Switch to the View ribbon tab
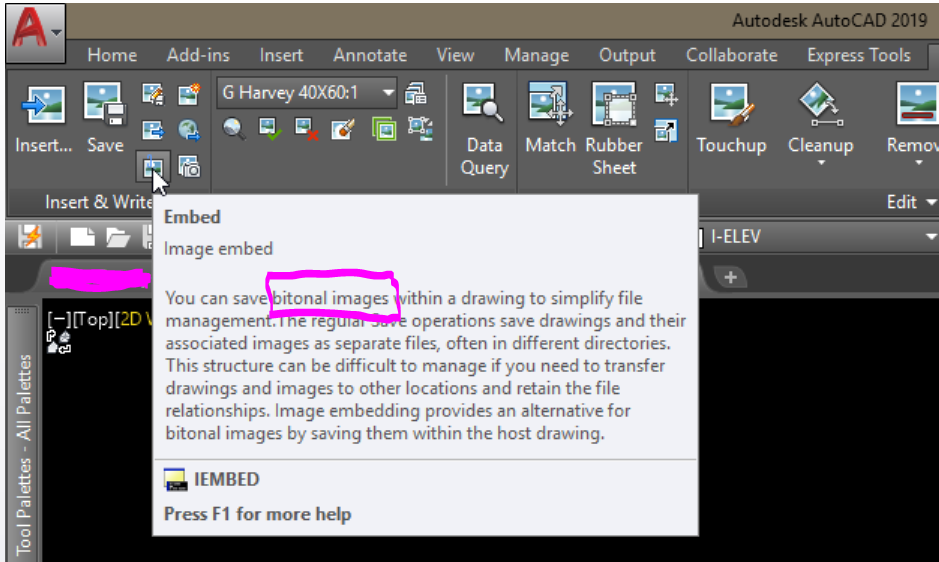Viewport: 939px width, 562px height. [455, 55]
